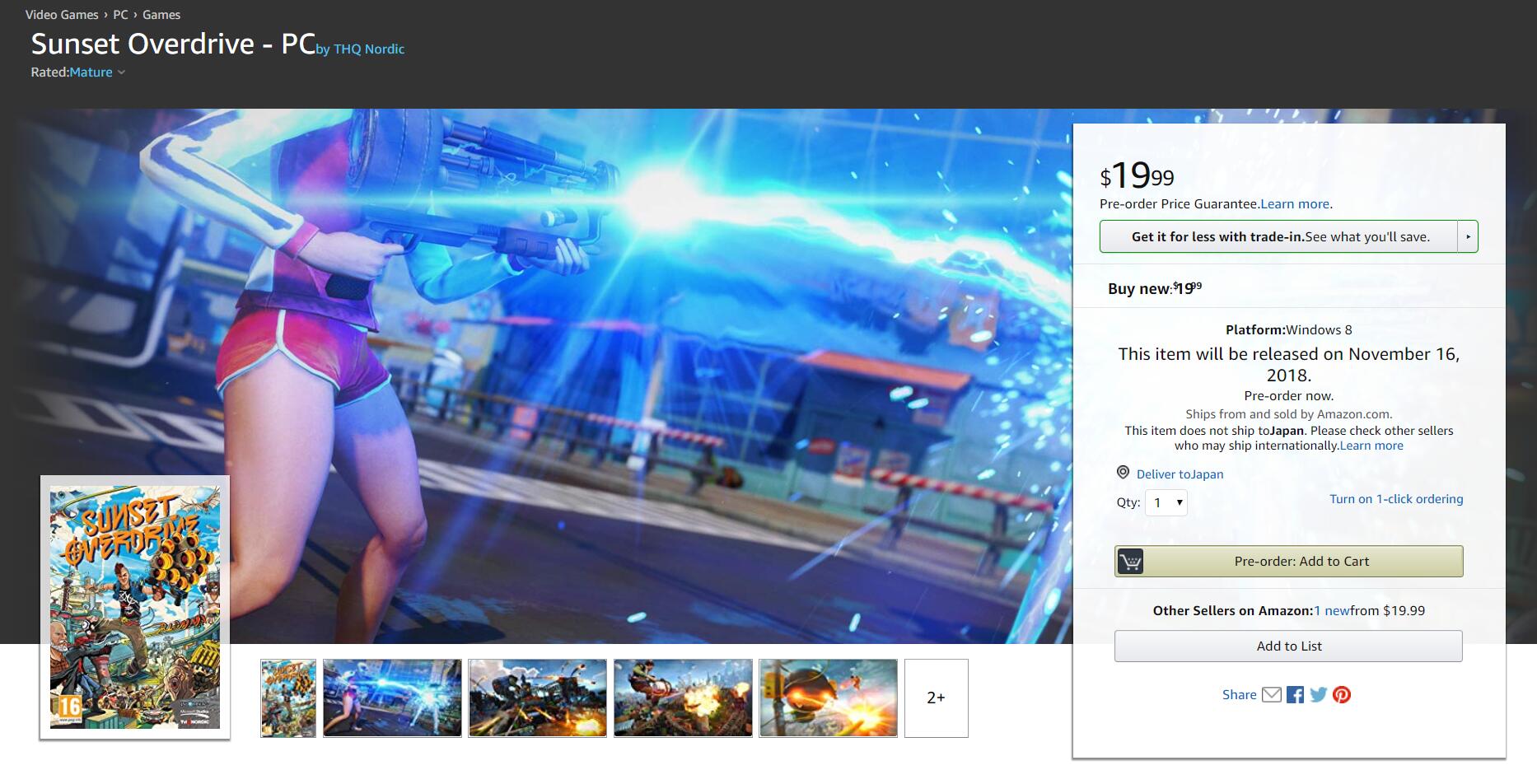Click the location pin icon
Image resolution: width=1537 pixels, height=784 pixels.
click(1123, 473)
